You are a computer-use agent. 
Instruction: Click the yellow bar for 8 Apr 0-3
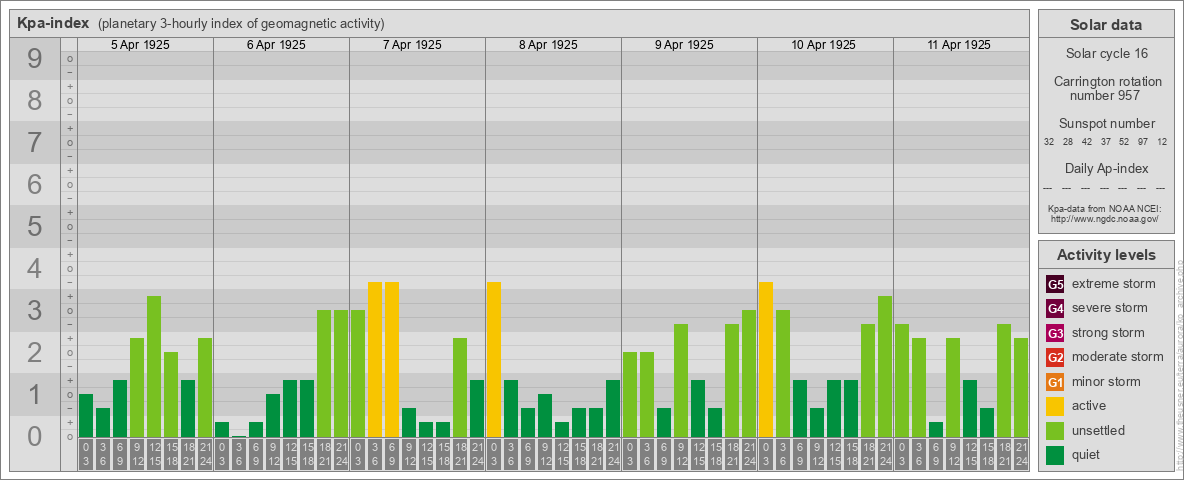(494, 359)
